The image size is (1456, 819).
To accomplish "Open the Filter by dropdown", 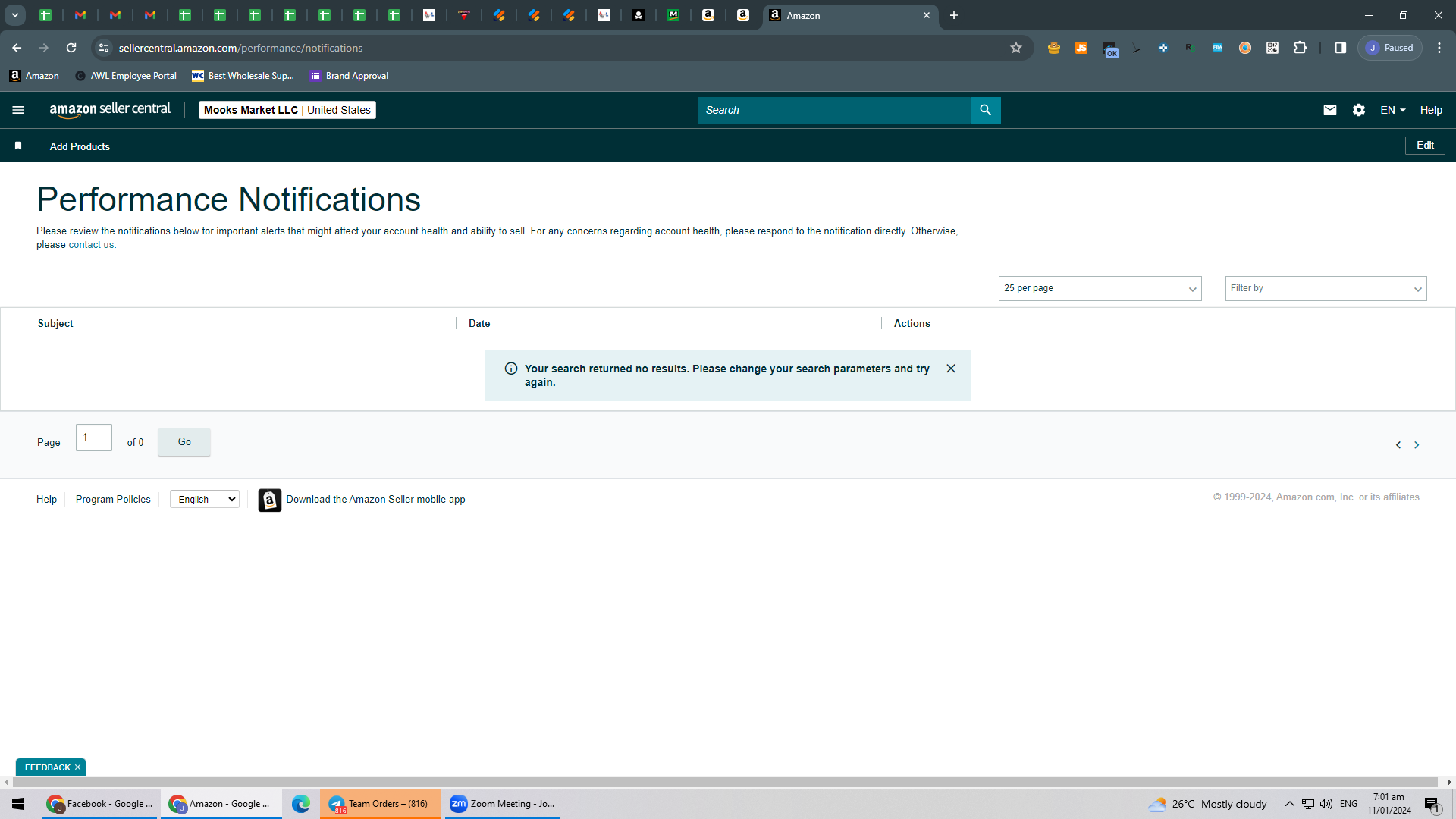I will pyautogui.click(x=1326, y=288).
